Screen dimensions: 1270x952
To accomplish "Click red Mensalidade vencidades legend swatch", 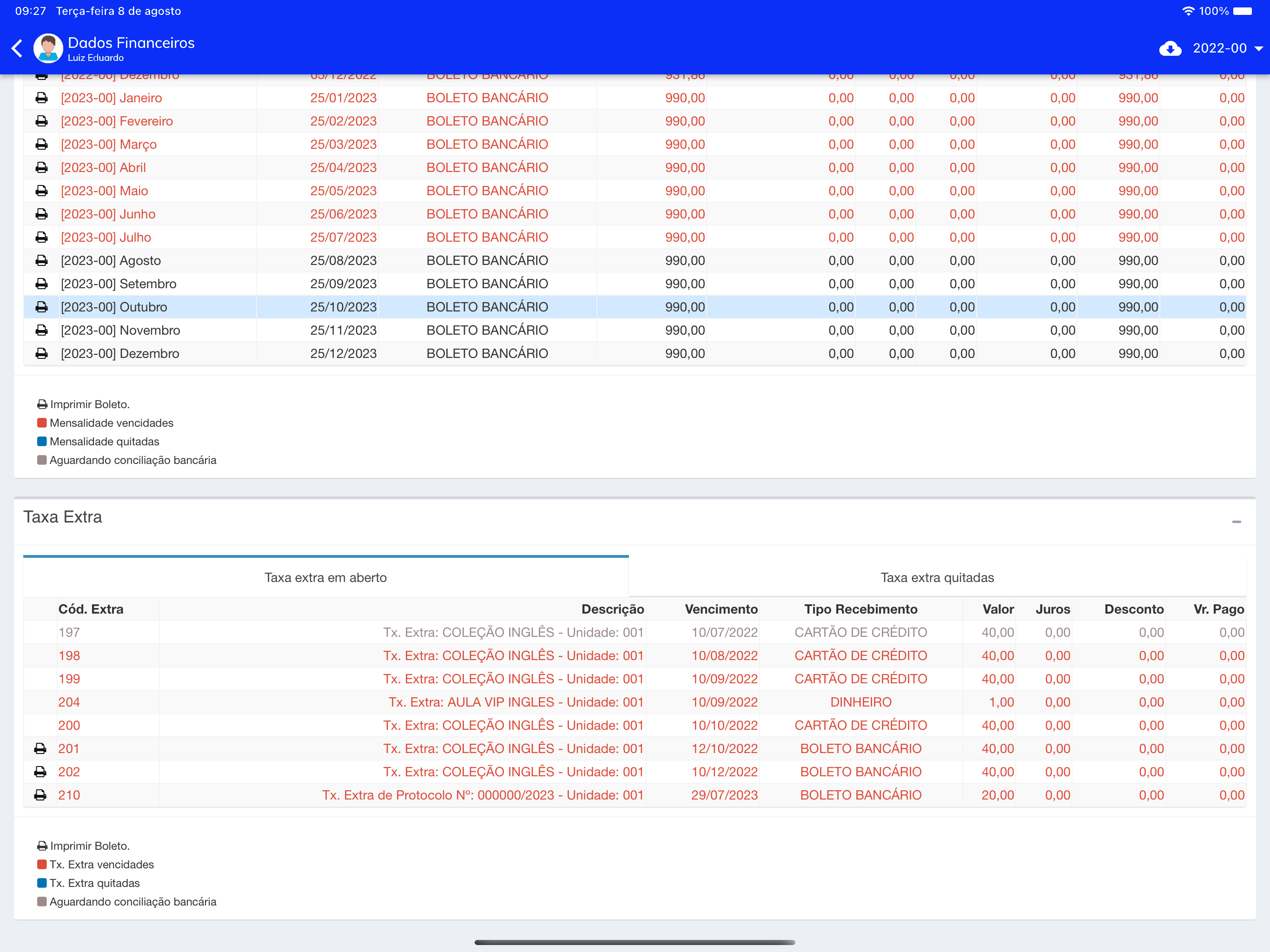I will (x=42, y=423).
